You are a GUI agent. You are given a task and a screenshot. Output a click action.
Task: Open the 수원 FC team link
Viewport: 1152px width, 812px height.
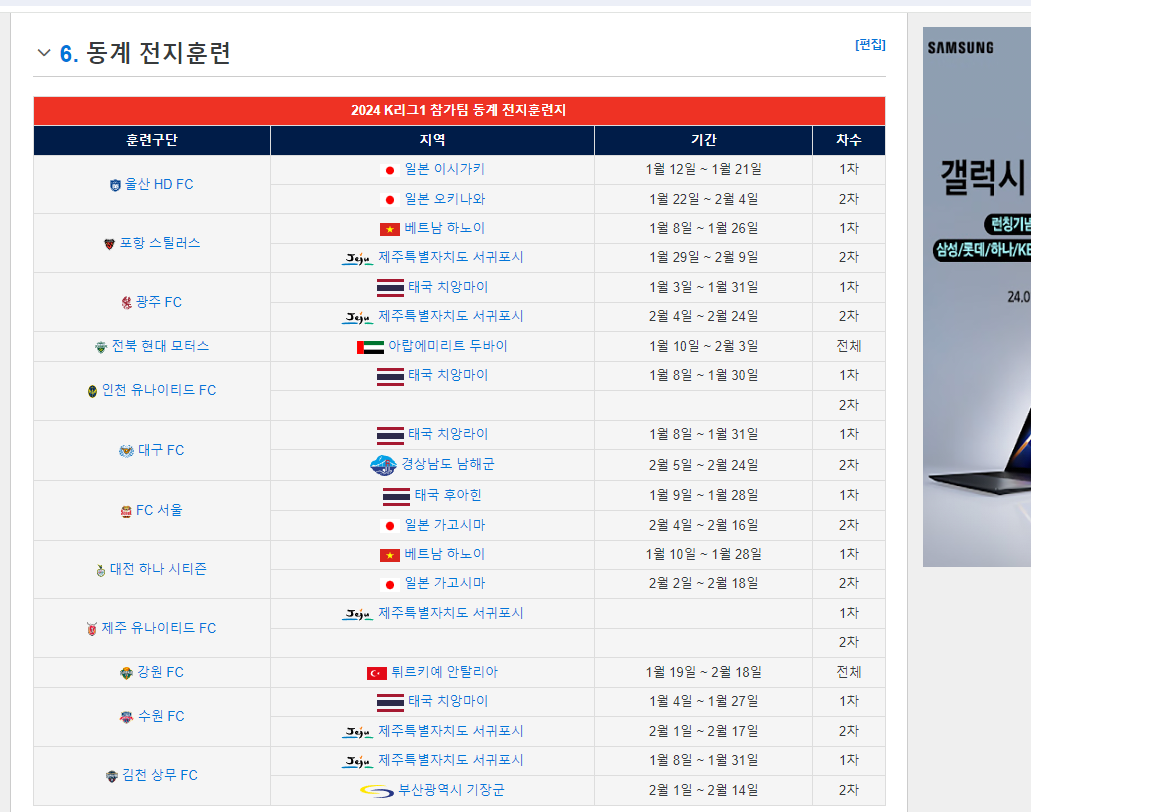click(161, 716)
